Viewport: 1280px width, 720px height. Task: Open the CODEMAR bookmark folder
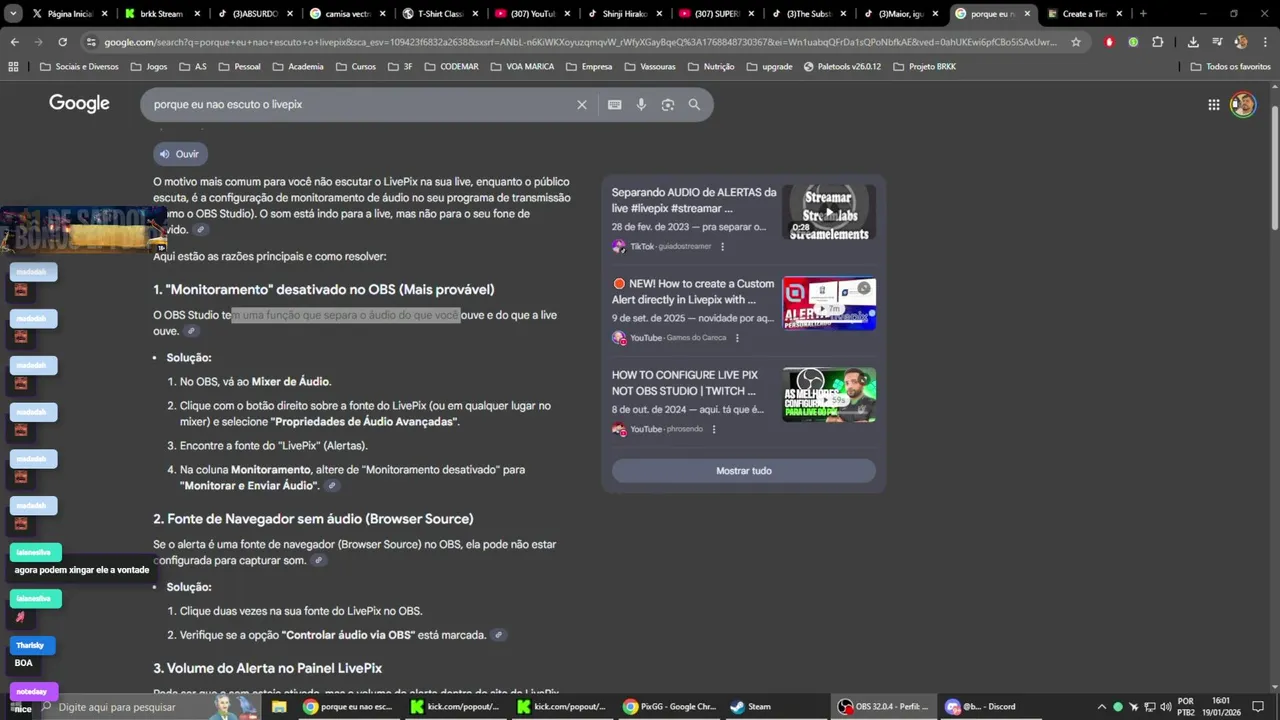coord(450,67)
